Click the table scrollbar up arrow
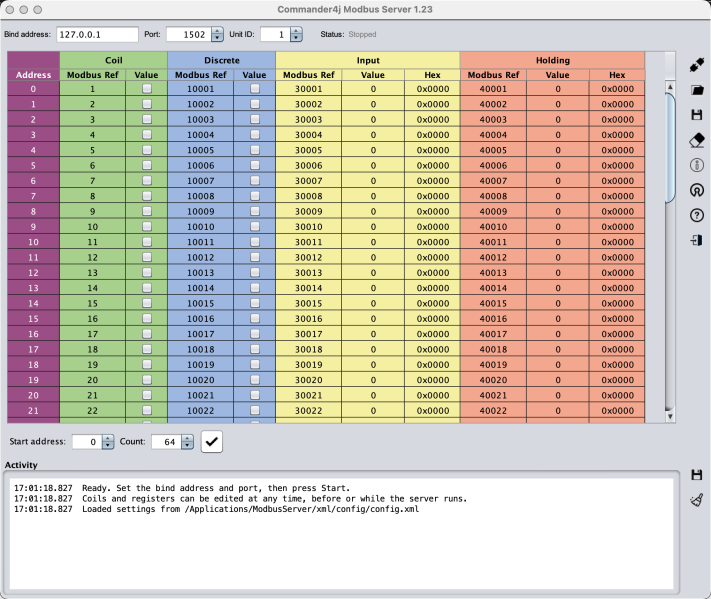The image size is (711, 599). [670, 87]
